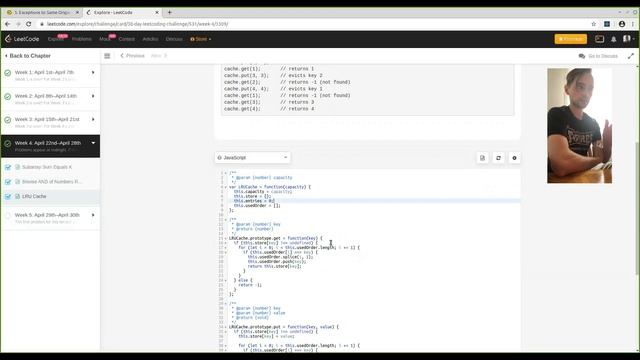Click Week 5 empty status circle
640x360 pixels.
coord(7,216)
